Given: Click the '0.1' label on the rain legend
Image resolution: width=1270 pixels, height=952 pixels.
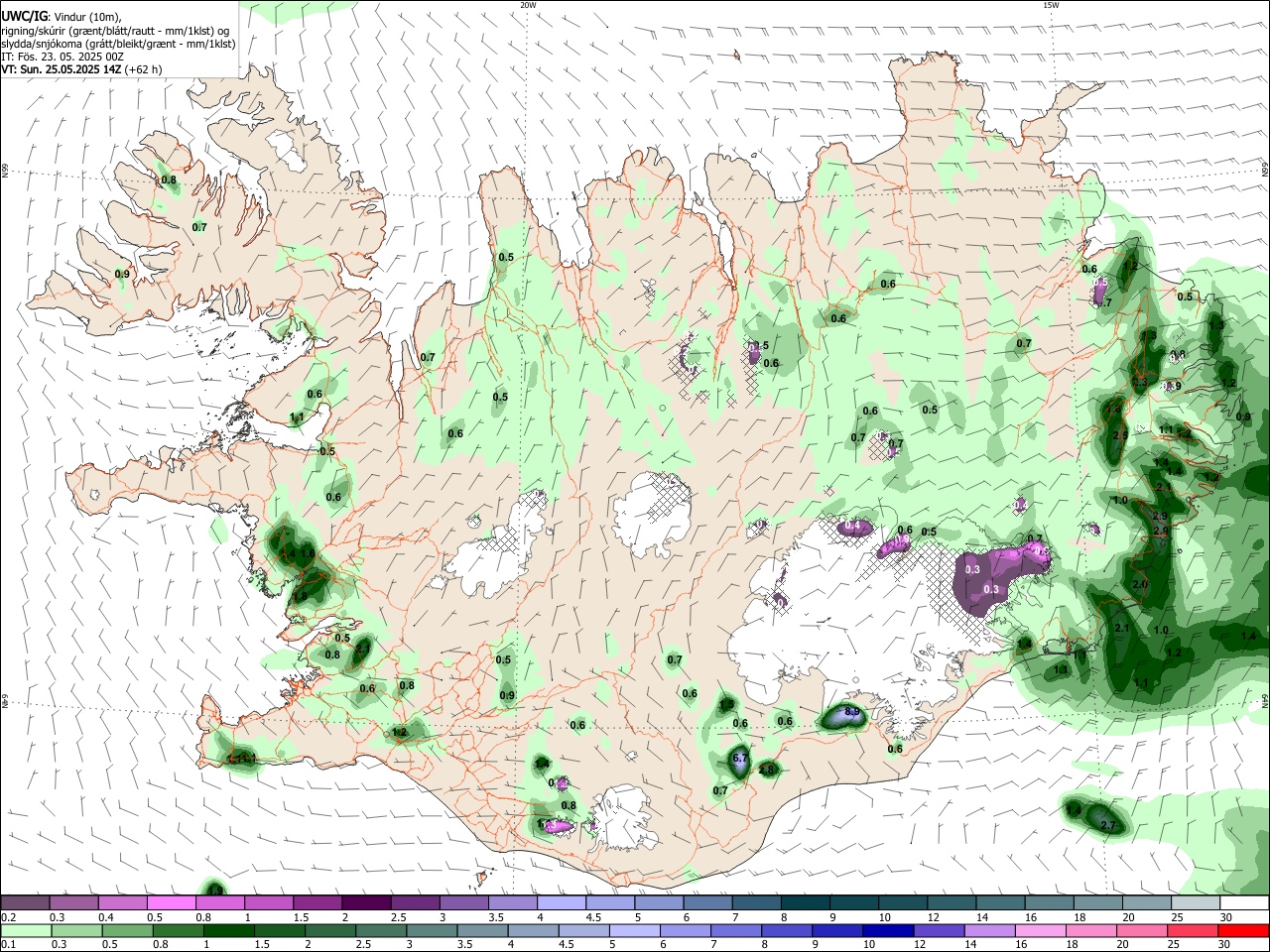Looking at the screenshot, I should (8, 945).
